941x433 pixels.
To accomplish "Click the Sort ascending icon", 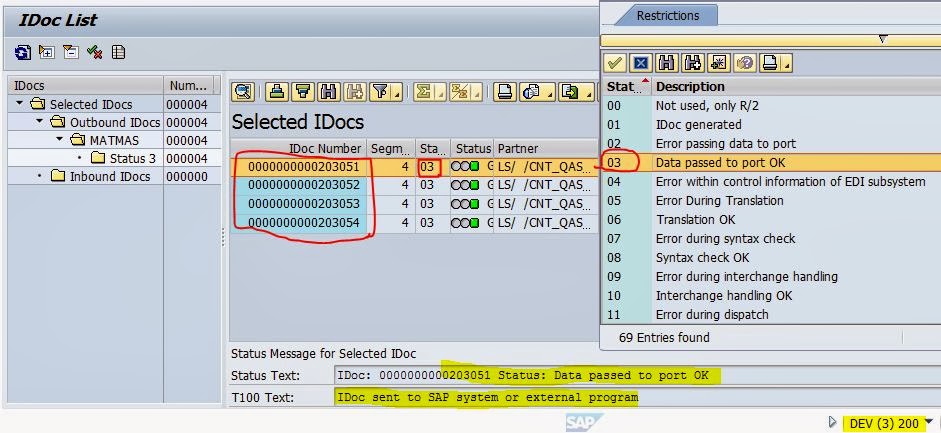I will click(277, 92).
